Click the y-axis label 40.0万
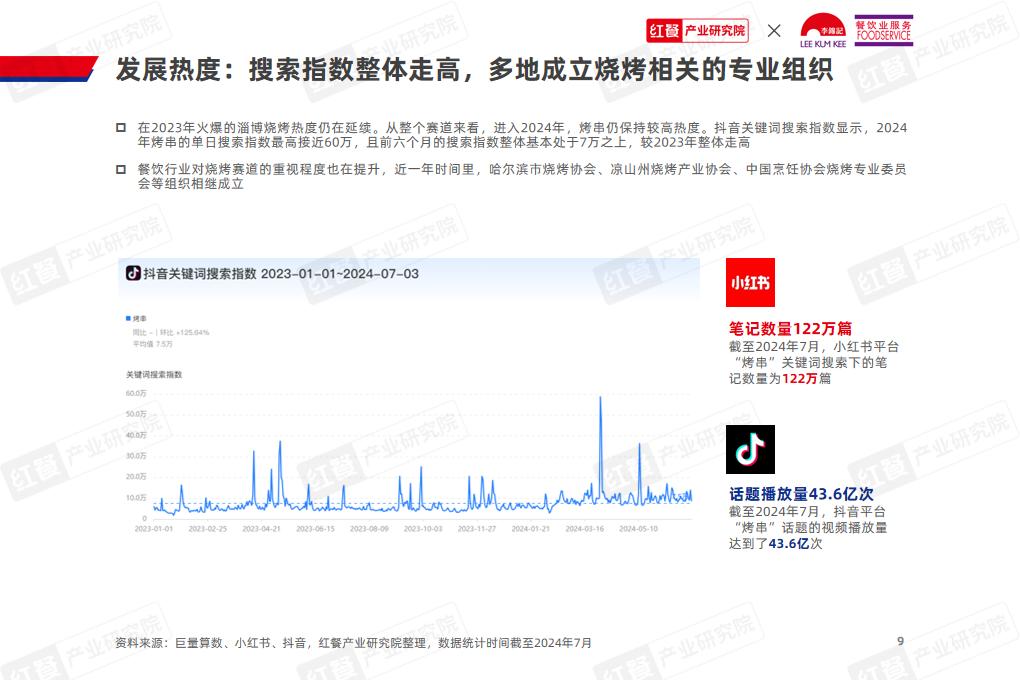 136,435
